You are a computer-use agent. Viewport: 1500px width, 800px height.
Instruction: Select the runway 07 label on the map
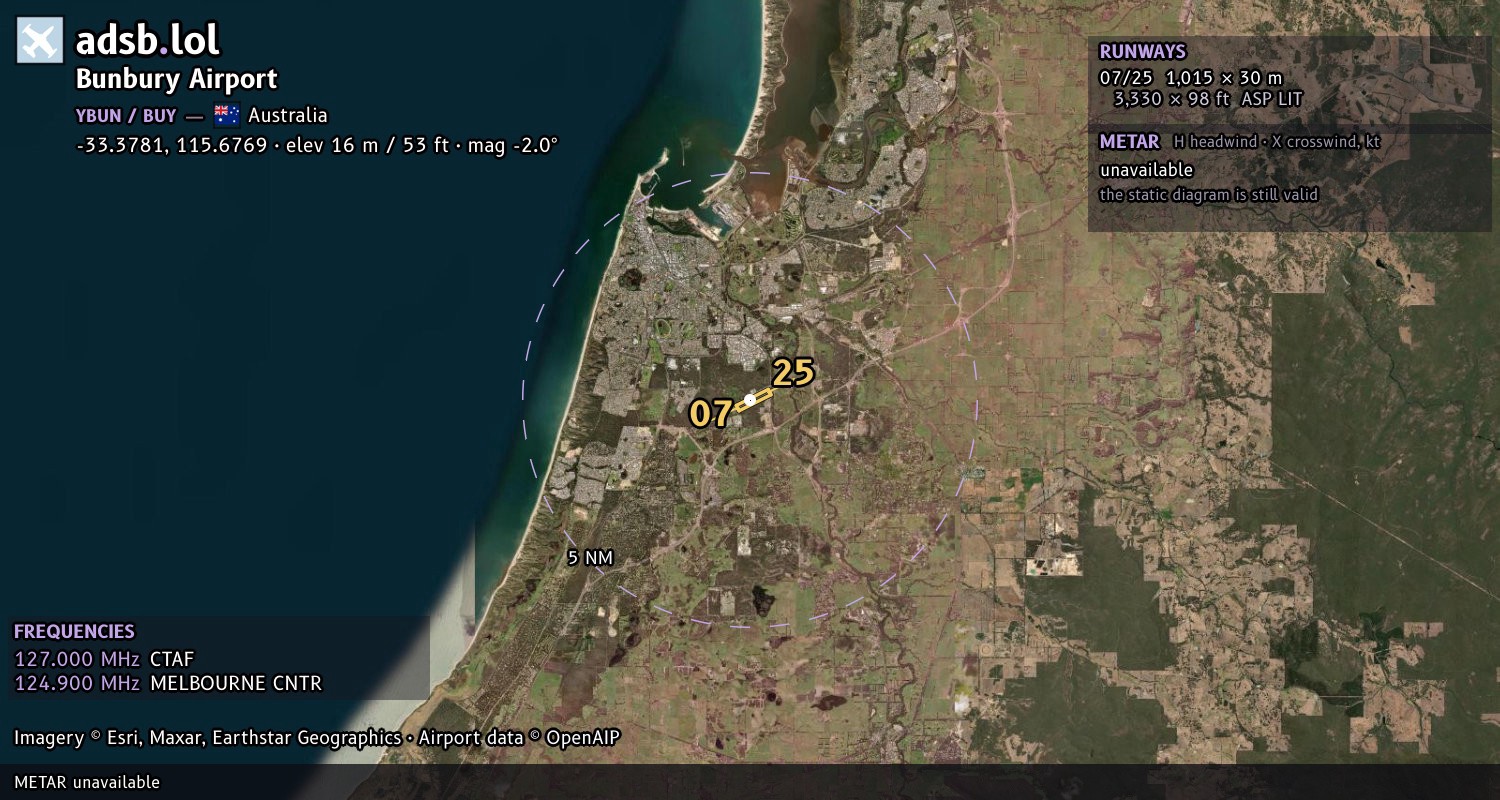coord(711,413)
